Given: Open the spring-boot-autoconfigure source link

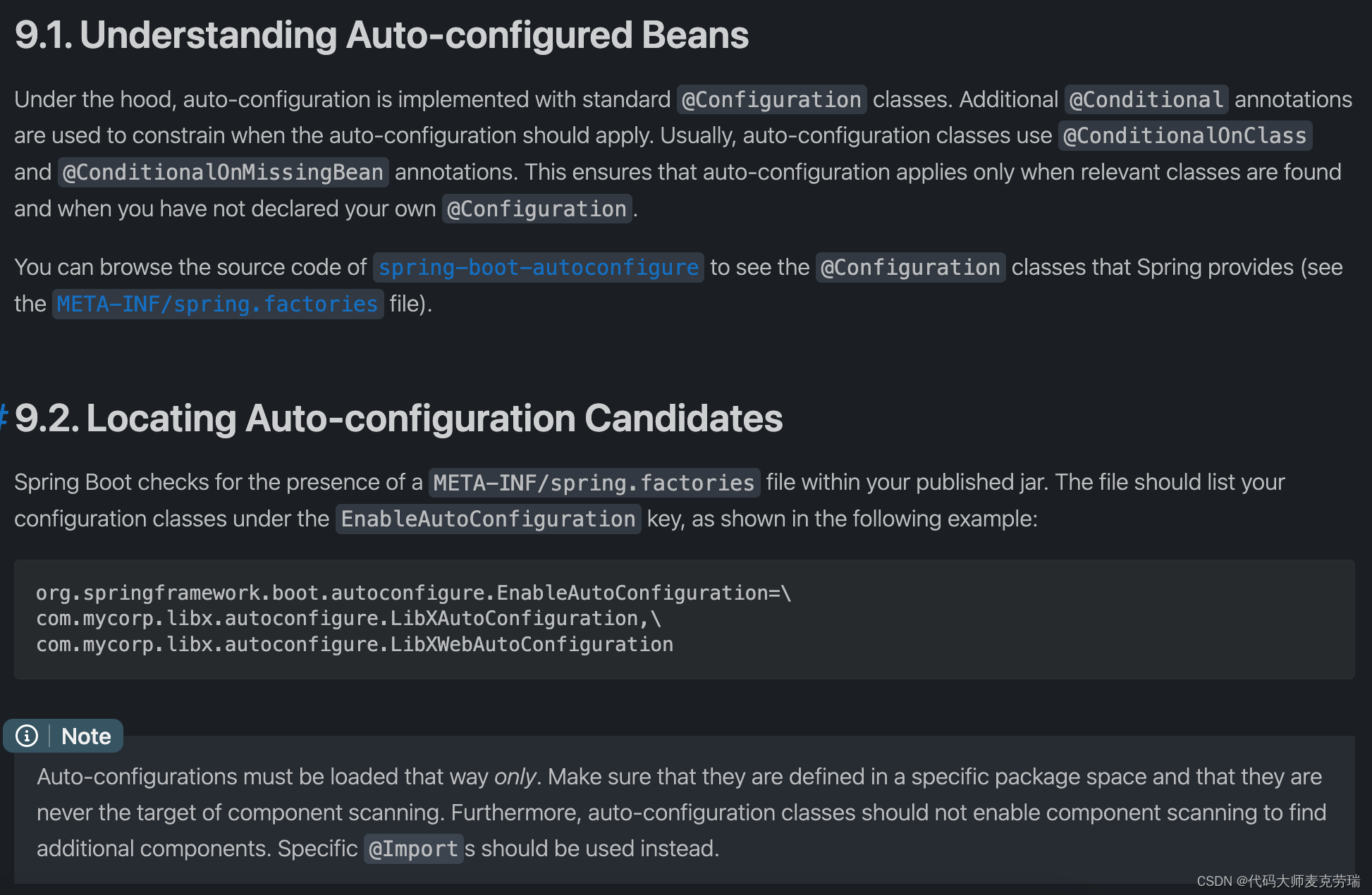Looking at the screenshot, I should tap(538, 268).
